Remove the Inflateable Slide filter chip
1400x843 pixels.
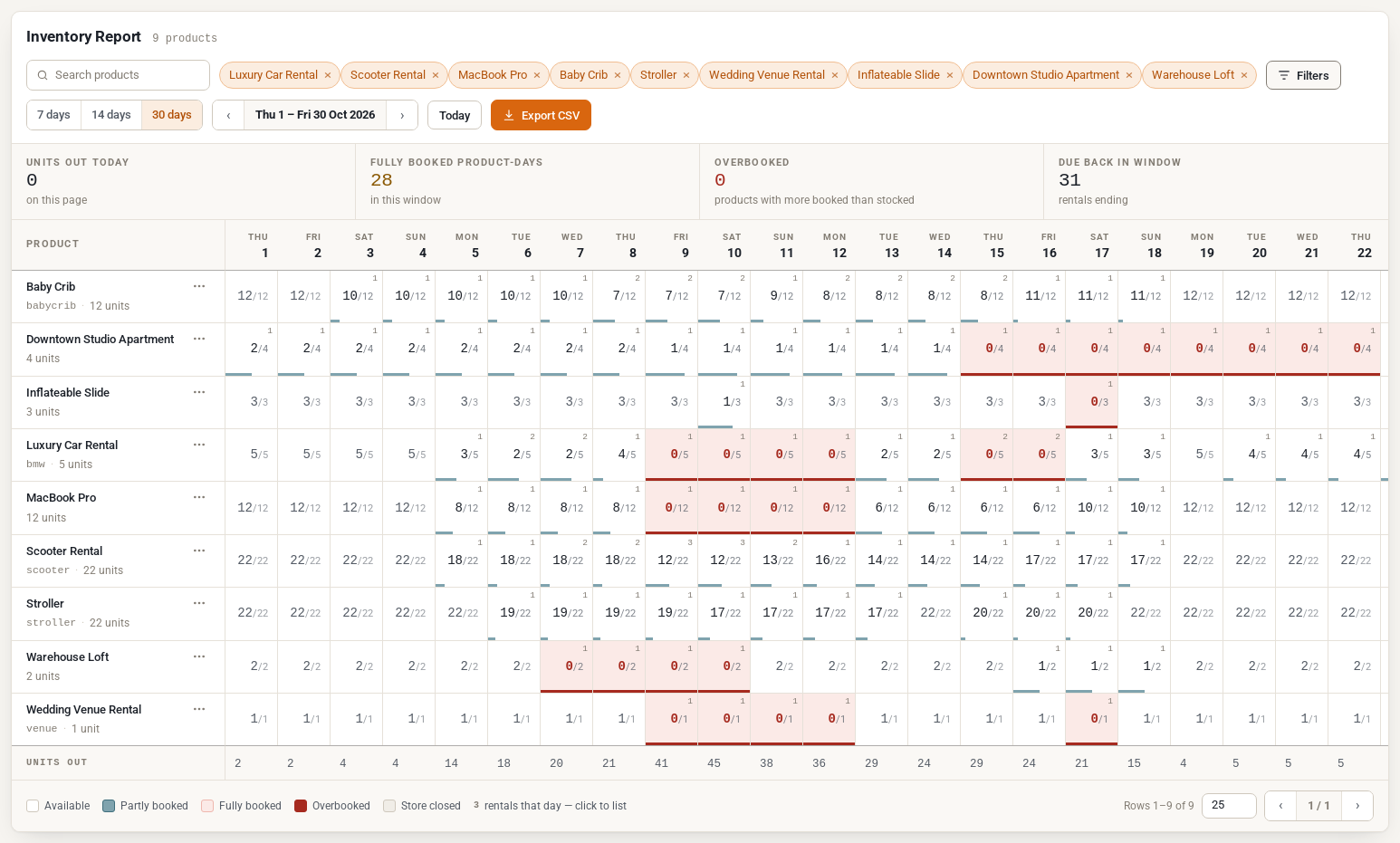950,75
